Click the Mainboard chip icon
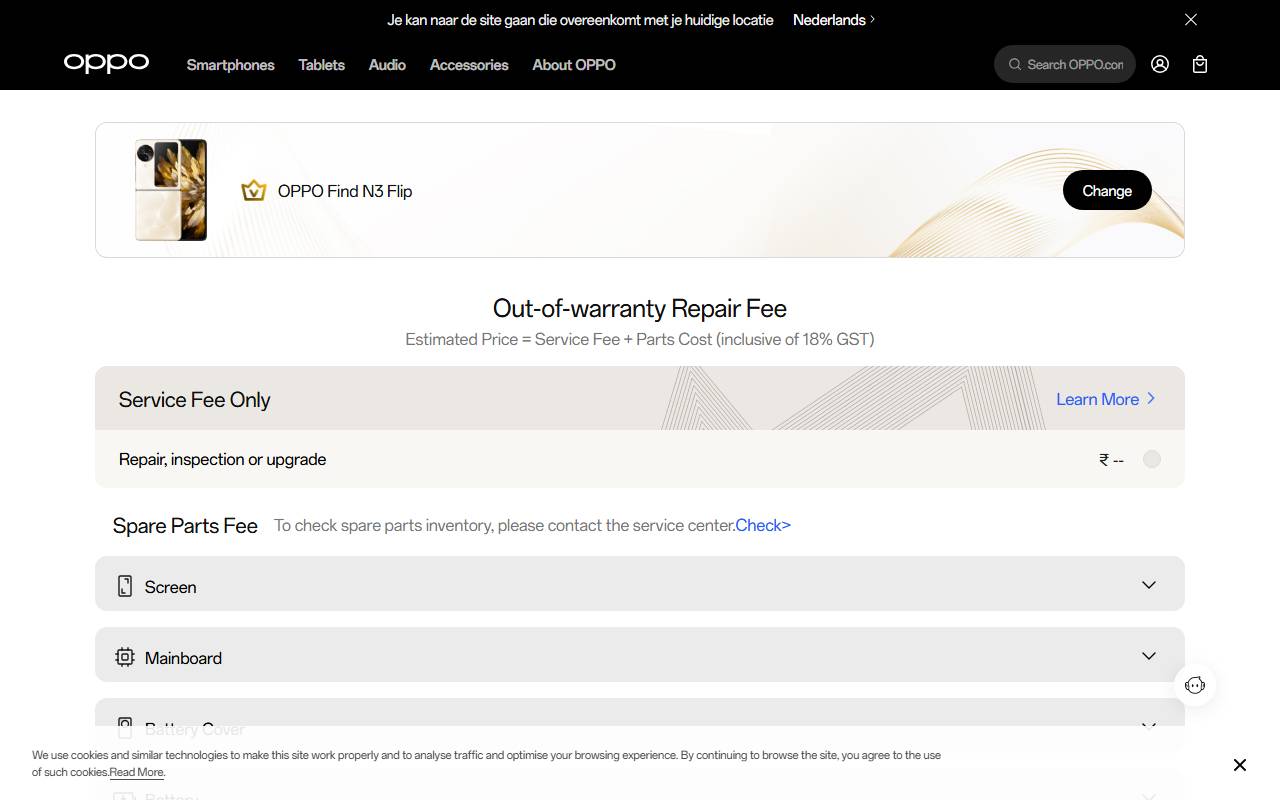The image size is (1280, 800). tap(125, 657)
